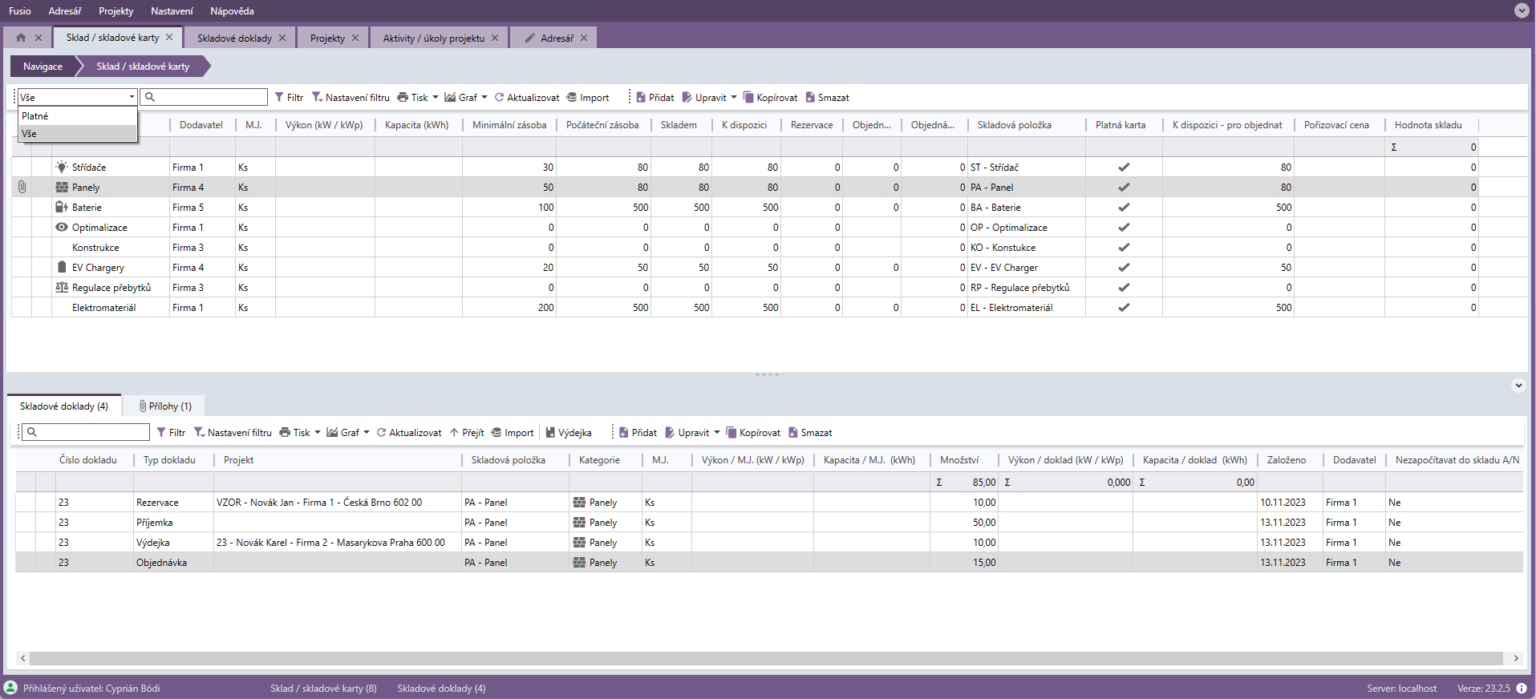The height and width of the screenshot is (699, 1536).
Task: Click the scales icon beside Regulace přebytků
Action: [x=62, y=287]
